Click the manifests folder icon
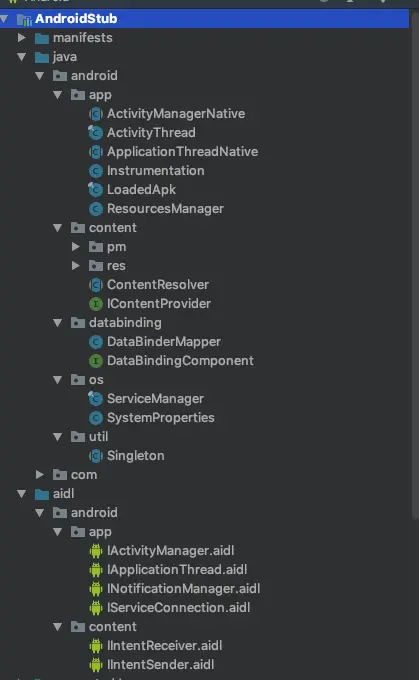 click(x=42, y=38)
